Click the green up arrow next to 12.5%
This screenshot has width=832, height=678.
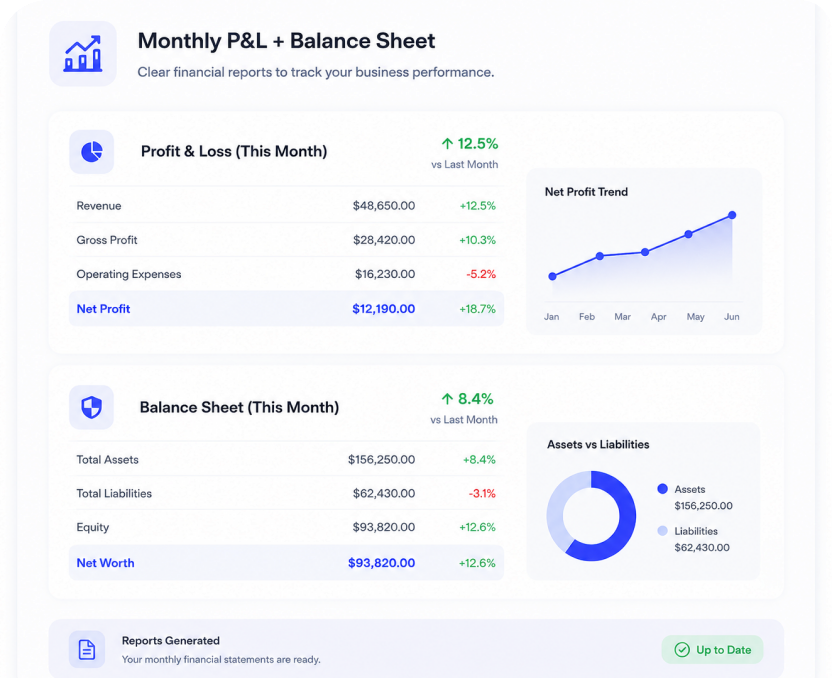tap(447, 144)
